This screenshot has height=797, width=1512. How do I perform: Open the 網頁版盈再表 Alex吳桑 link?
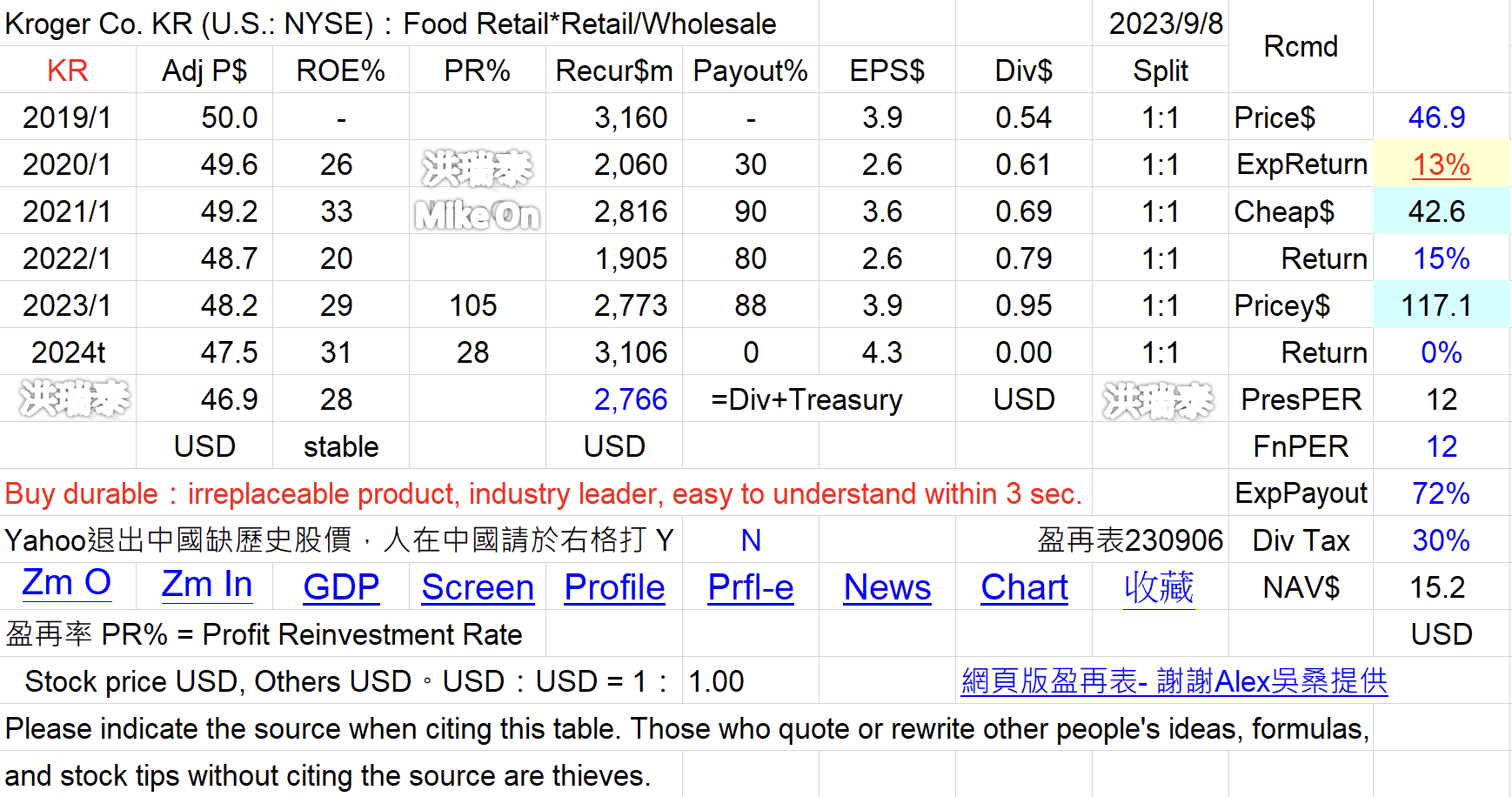tap(1174, 681)
